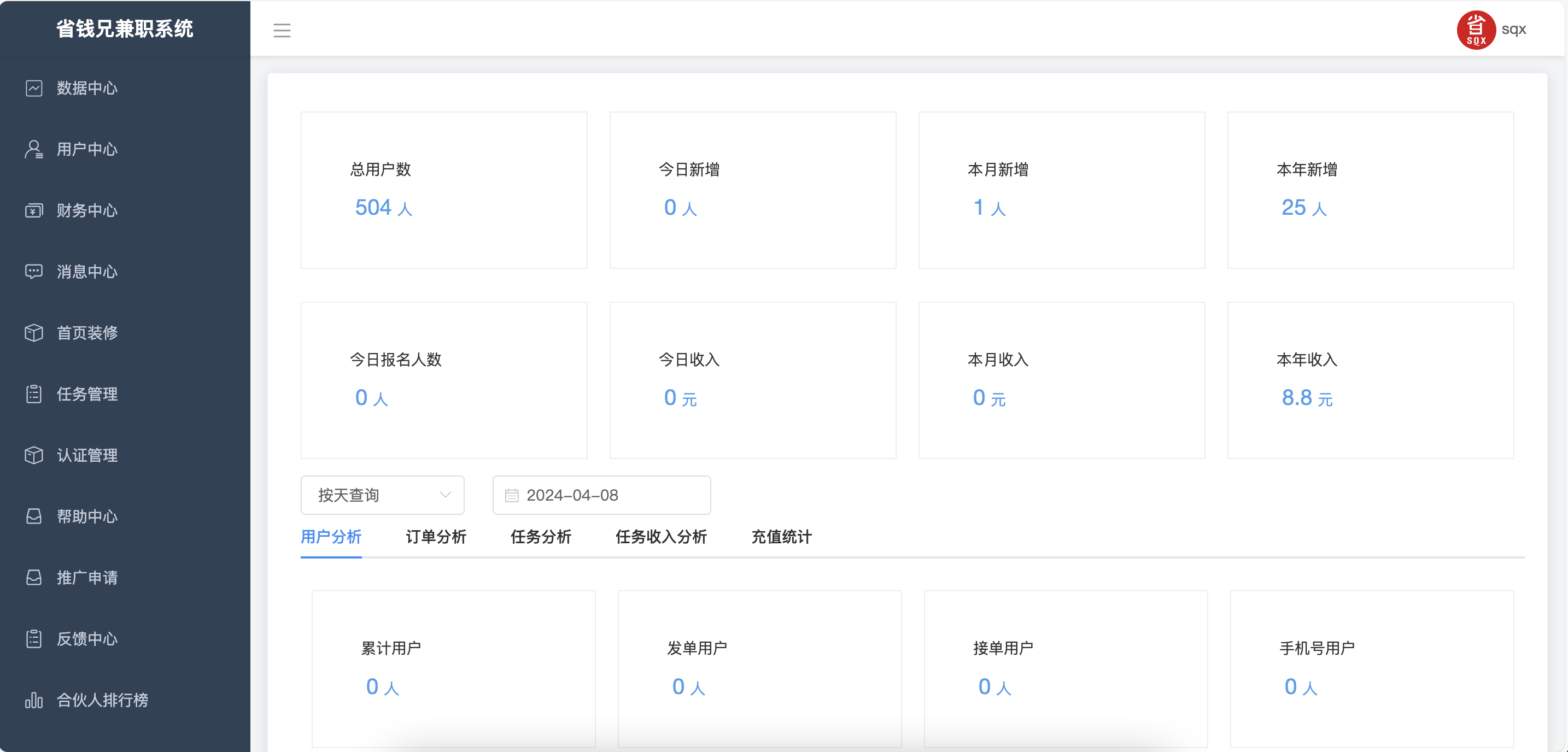Click the sqx username in header
The height and width of the screenshot is (752, 1568).
coord(1513,29)
